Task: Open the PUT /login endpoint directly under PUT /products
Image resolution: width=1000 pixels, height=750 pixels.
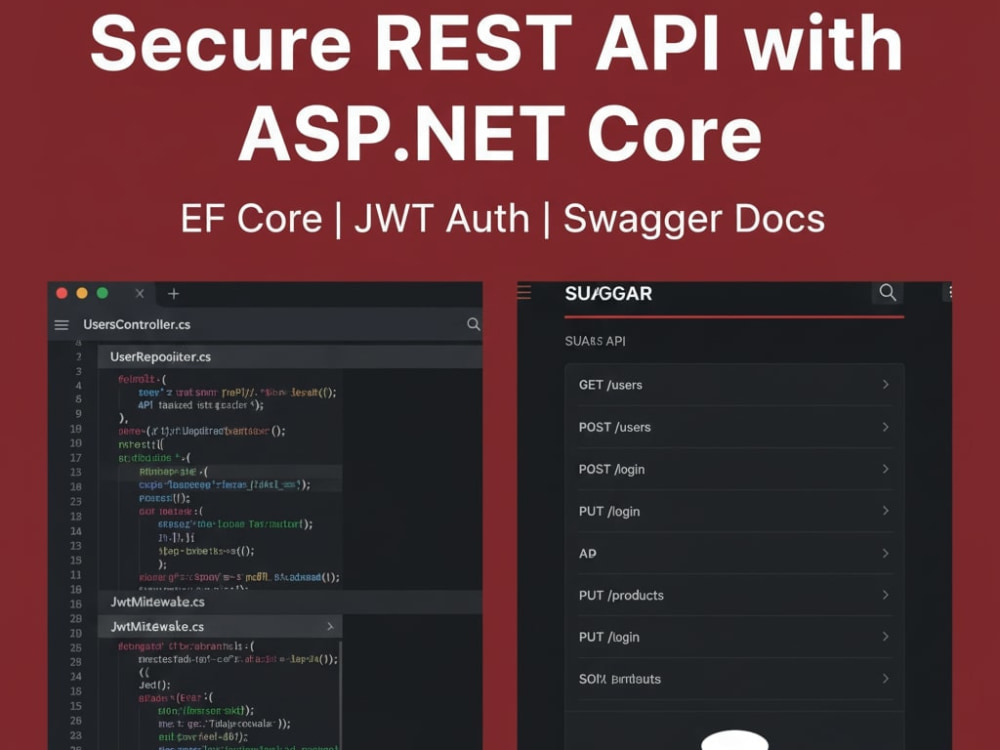Action: pyautogui.click(x=735, y=636)
